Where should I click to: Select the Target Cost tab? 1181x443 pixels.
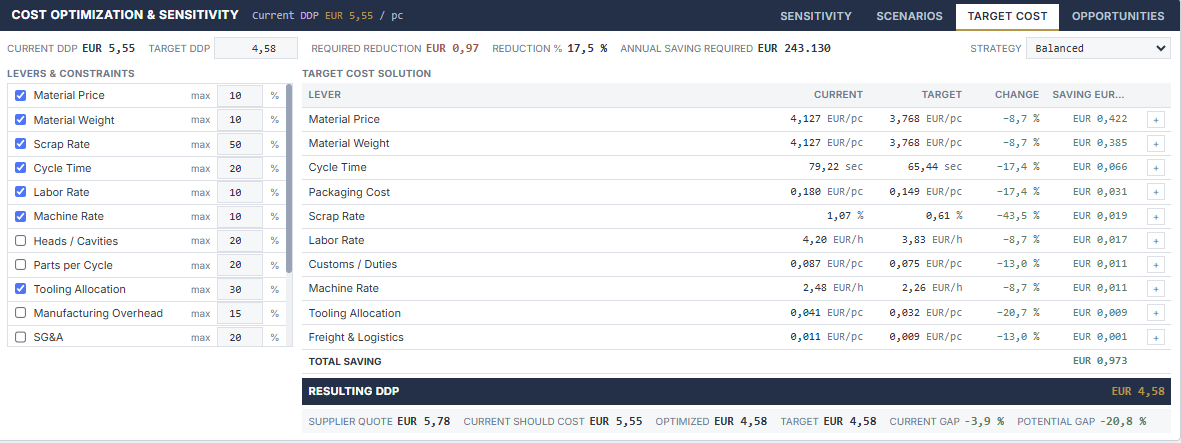[x=1007, y=17]
